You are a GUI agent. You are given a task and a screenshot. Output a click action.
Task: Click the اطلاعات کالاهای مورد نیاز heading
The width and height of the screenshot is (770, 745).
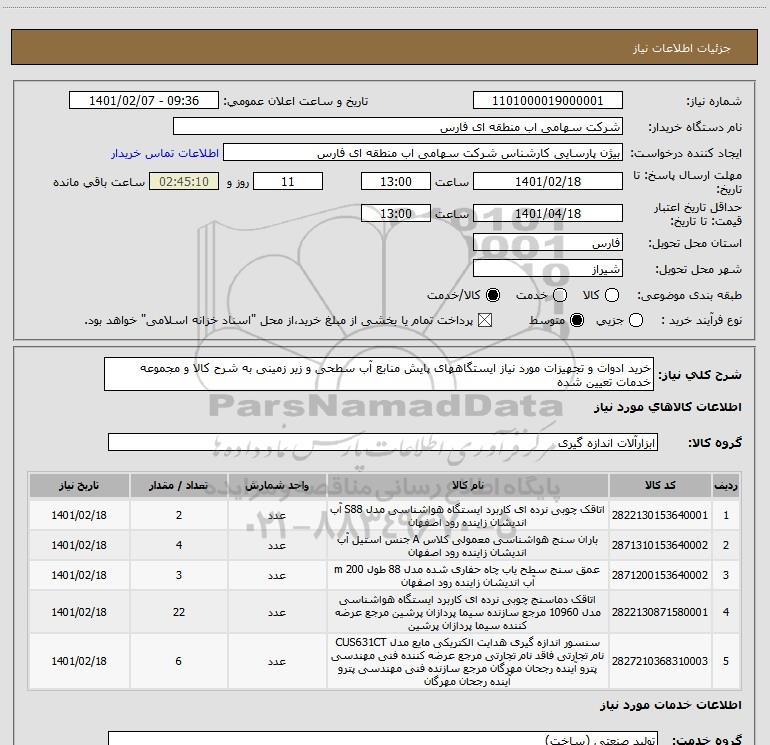click(668, 407)
